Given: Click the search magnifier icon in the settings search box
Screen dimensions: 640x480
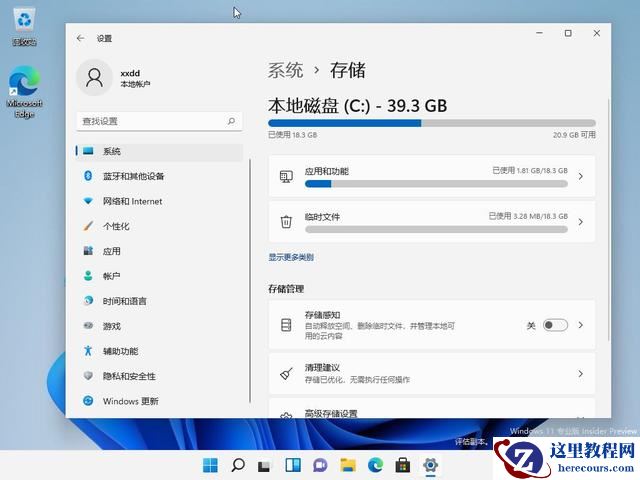Looking at the screenshot, I should (x=231, y=121).
